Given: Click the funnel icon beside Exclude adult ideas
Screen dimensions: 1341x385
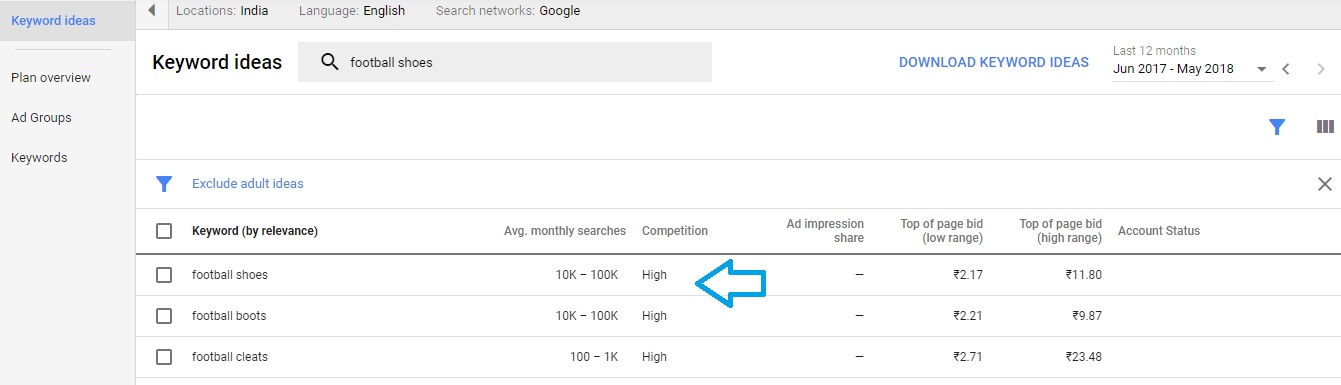Looking at the screenshot, I should click(x=164, y=184).
